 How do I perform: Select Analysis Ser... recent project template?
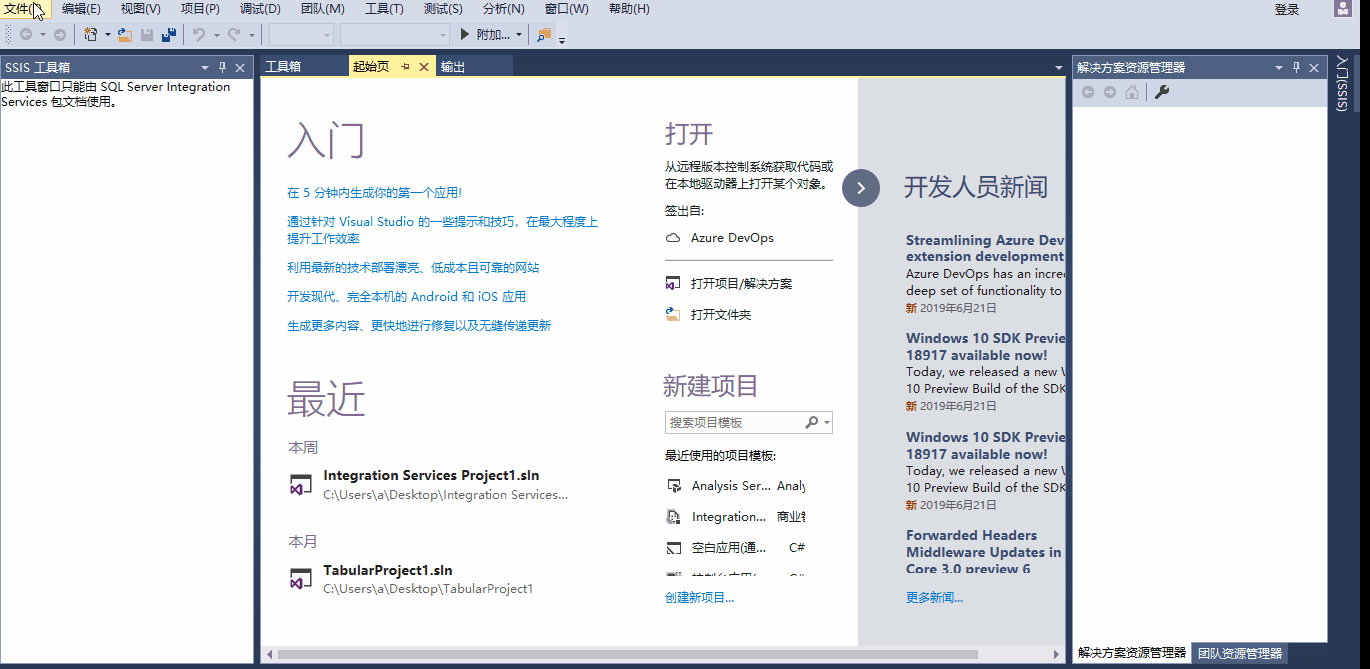(x=731, y=486)
